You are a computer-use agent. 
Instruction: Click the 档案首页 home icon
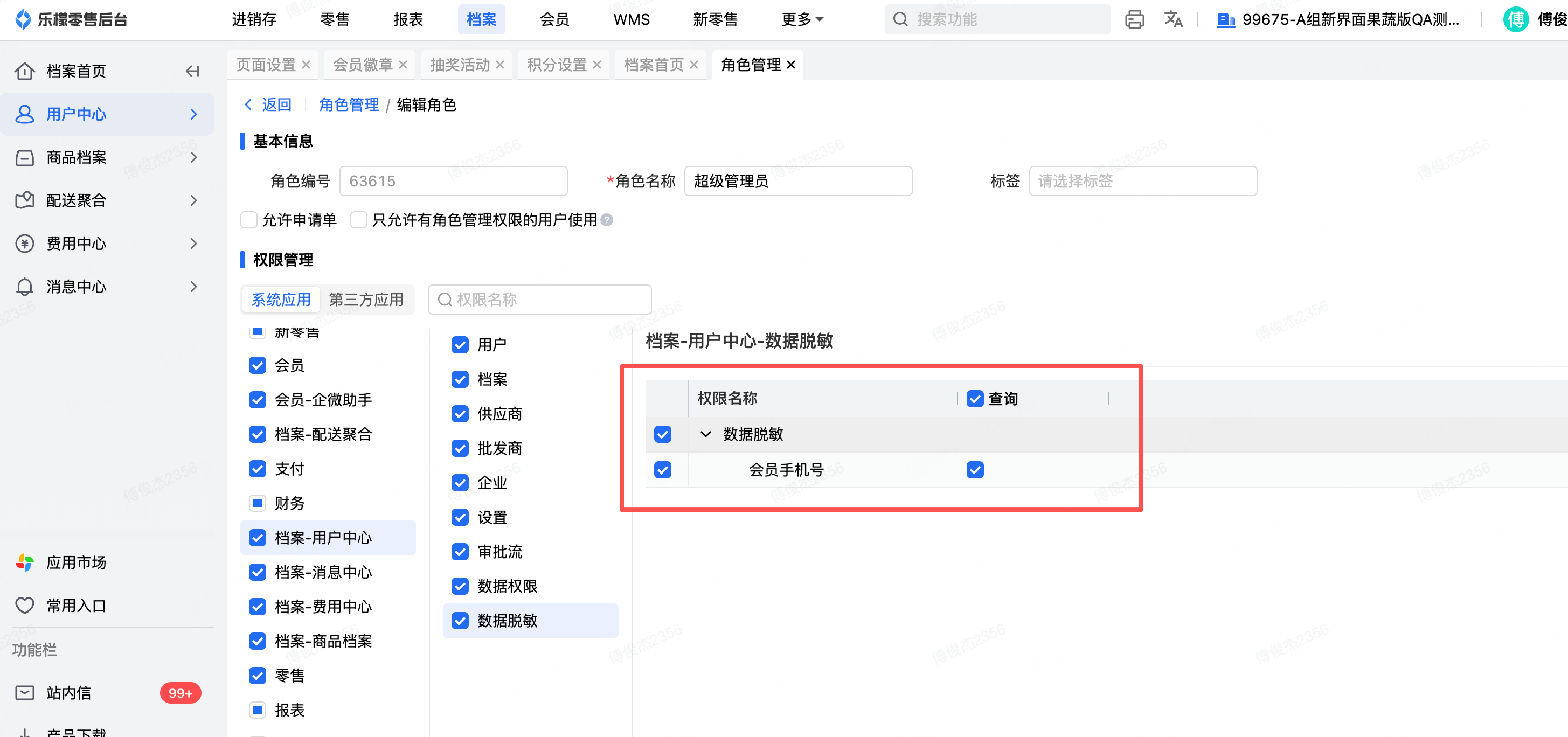click(24, 71)
